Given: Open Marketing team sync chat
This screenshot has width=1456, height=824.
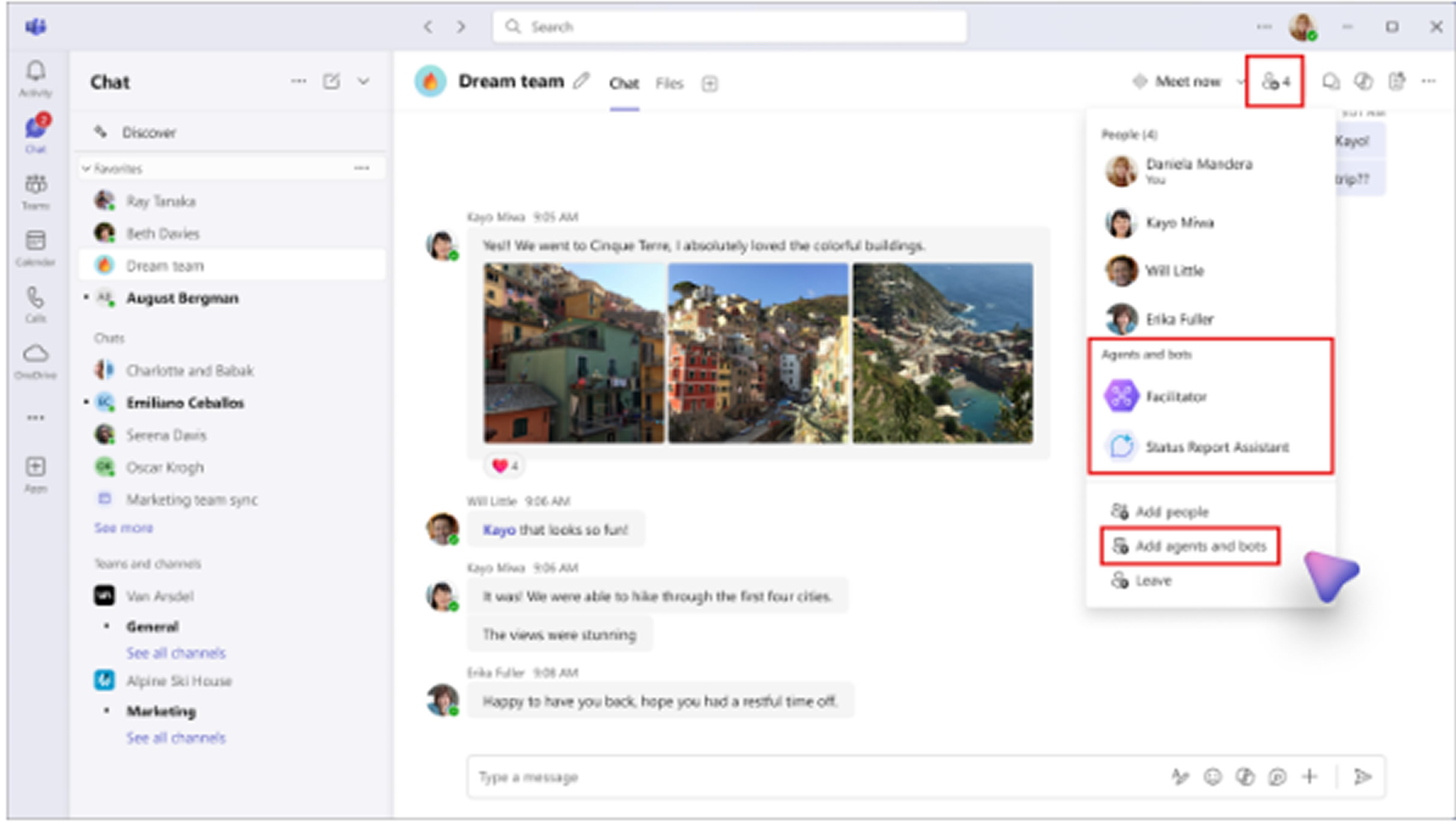Looking at the screenshot, I should (x=232, y=500).
